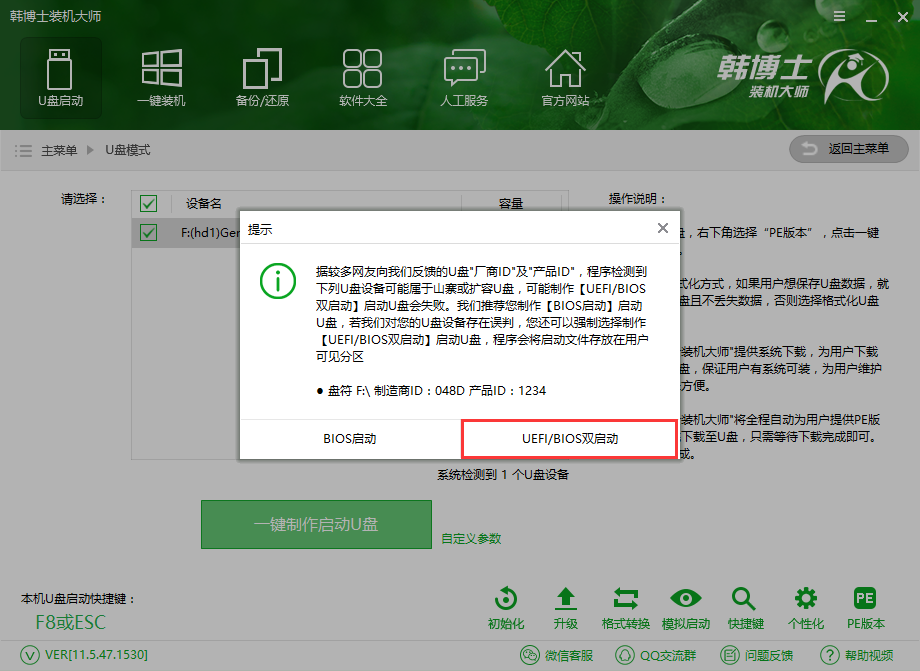Choose BIOS启动 in the dialog

pyautogui.click(x=349, y=438)
